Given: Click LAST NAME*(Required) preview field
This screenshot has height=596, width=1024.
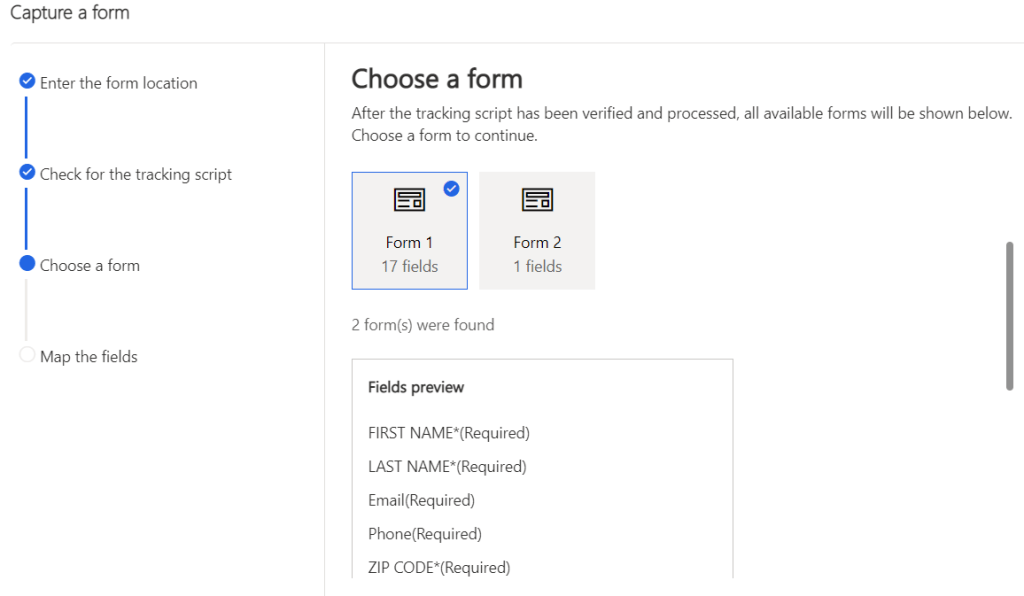Looking at the screenshot, I should coord(447,466).
